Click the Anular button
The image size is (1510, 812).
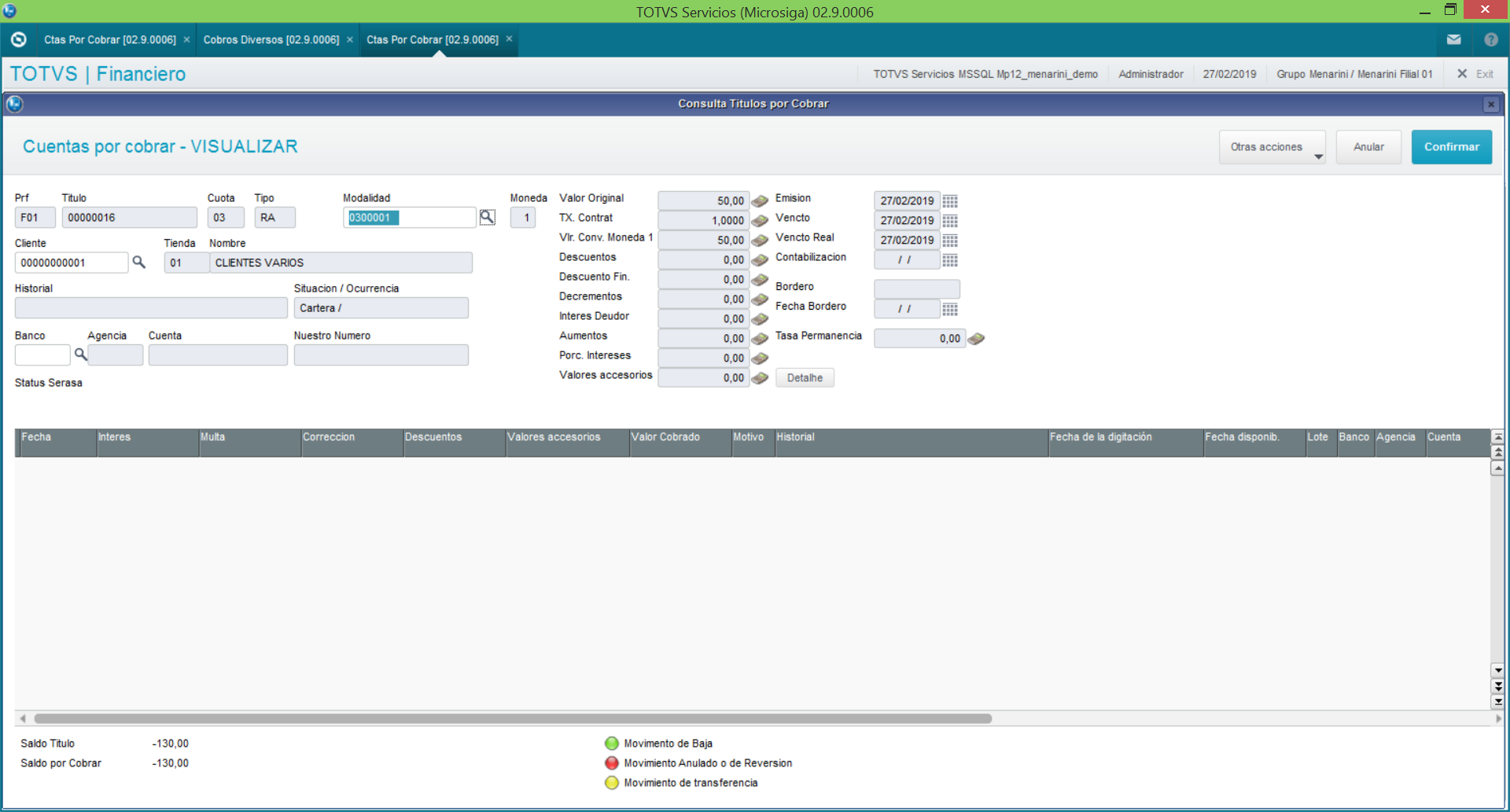click(x=1368, y=147)
